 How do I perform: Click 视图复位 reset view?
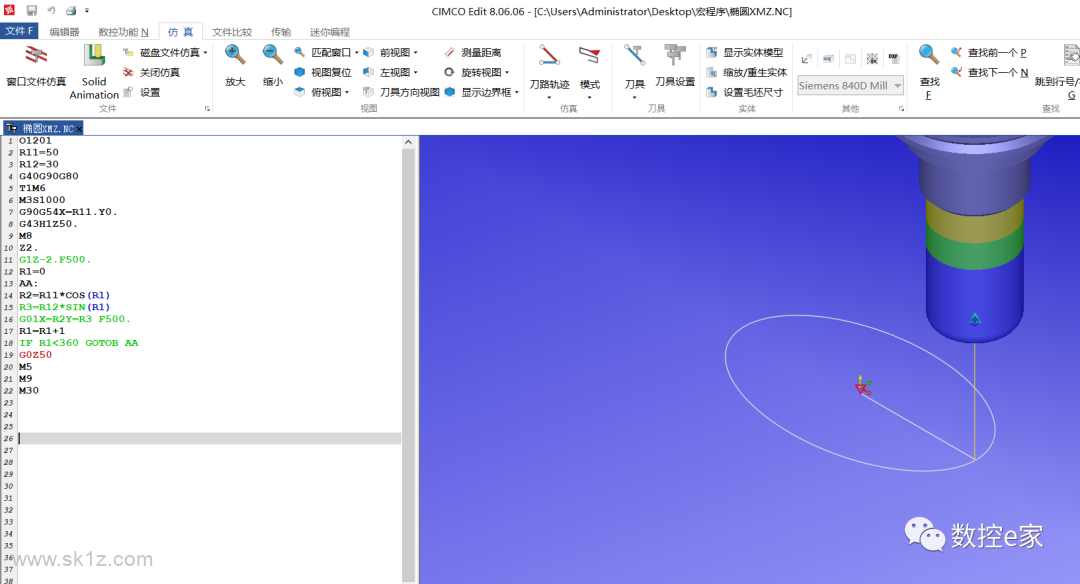click(x=322, y=72)
